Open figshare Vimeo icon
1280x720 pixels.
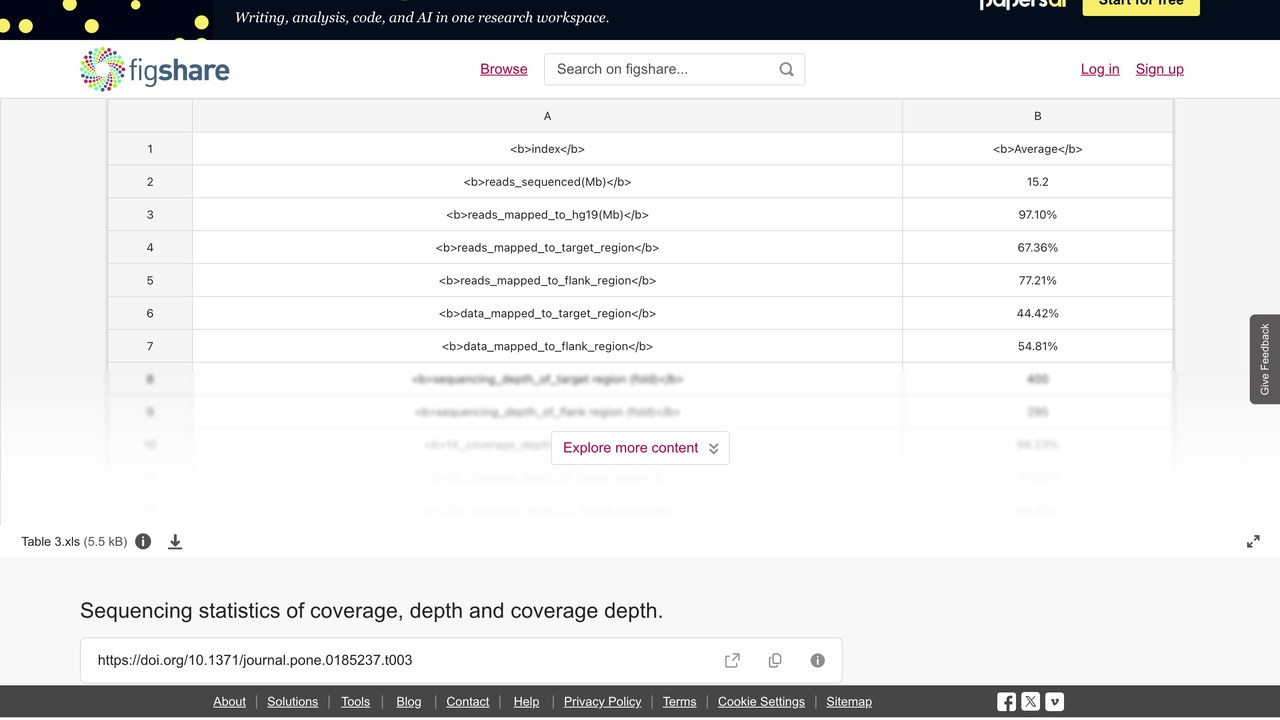click(1054, 702)
